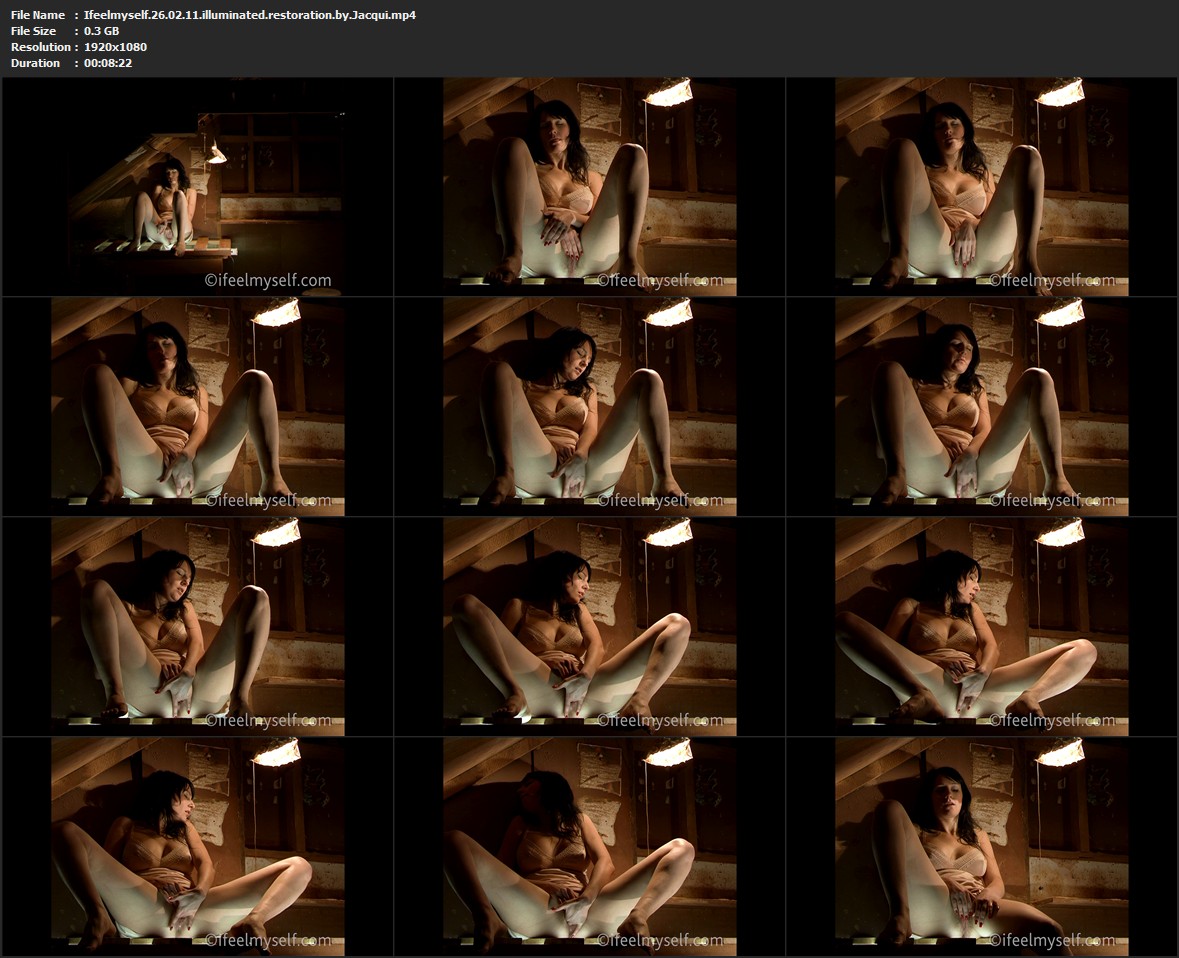Open the first thumbnail with wide room shot

pyautogui.click(x=198, y=187)
